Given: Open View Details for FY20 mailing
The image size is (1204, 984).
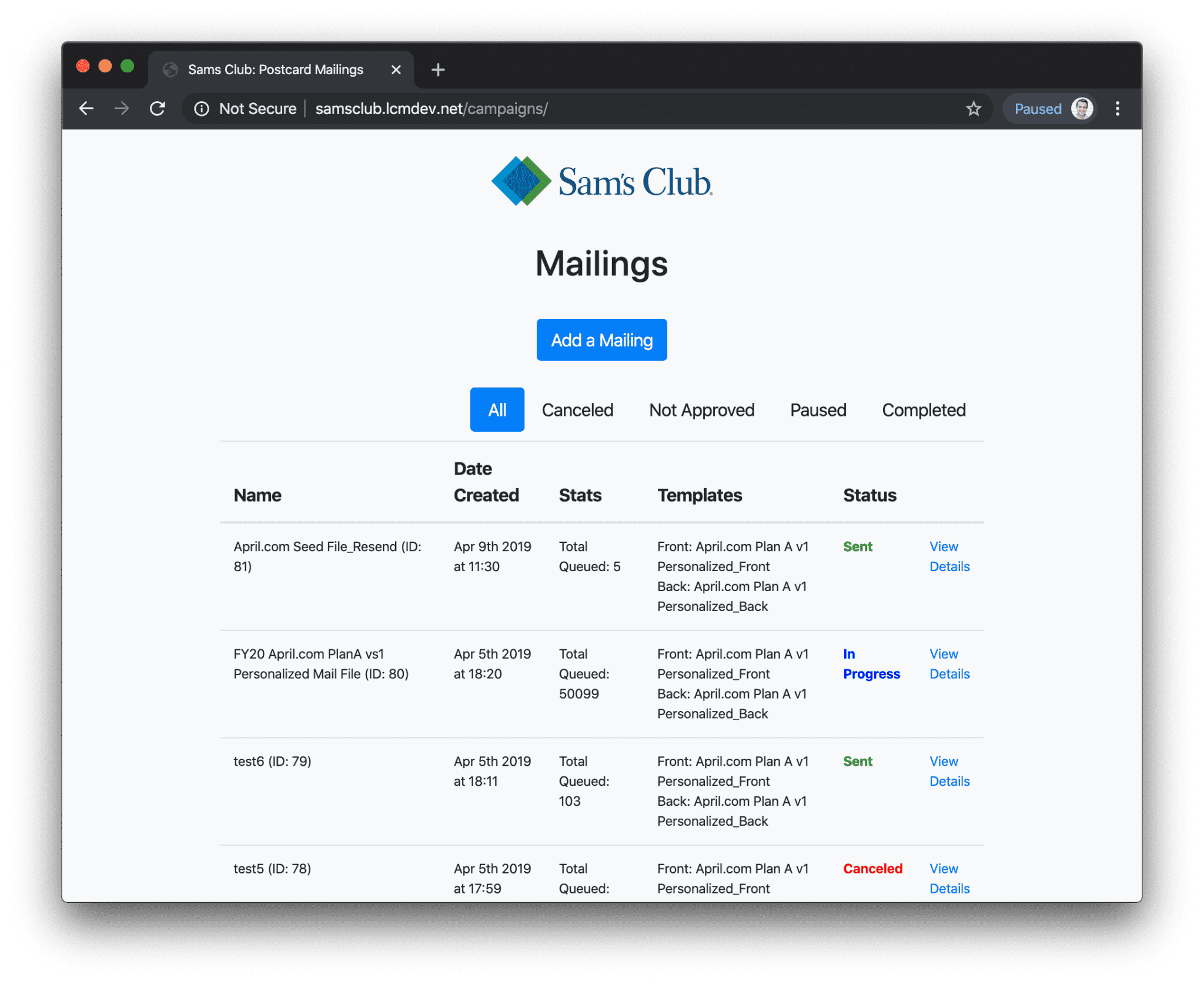Looking at the screenshot, I should (x=949, y=664).
